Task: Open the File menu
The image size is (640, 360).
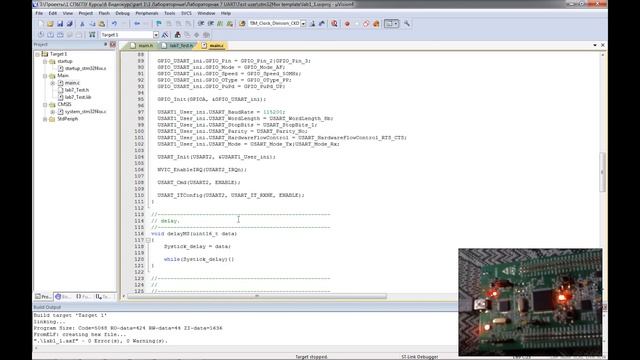Action: tap(39, 13)
